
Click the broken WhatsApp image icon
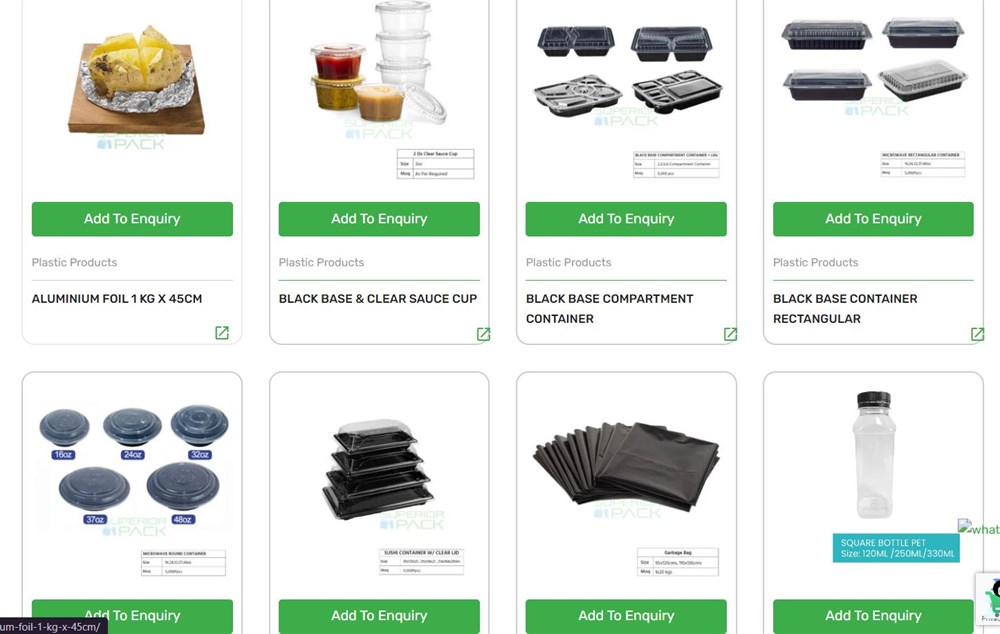pyautogui.click(x=979, y=527)
